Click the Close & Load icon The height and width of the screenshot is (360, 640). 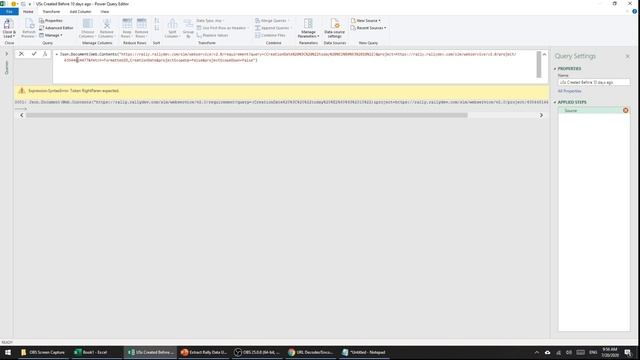coord(9,28)
